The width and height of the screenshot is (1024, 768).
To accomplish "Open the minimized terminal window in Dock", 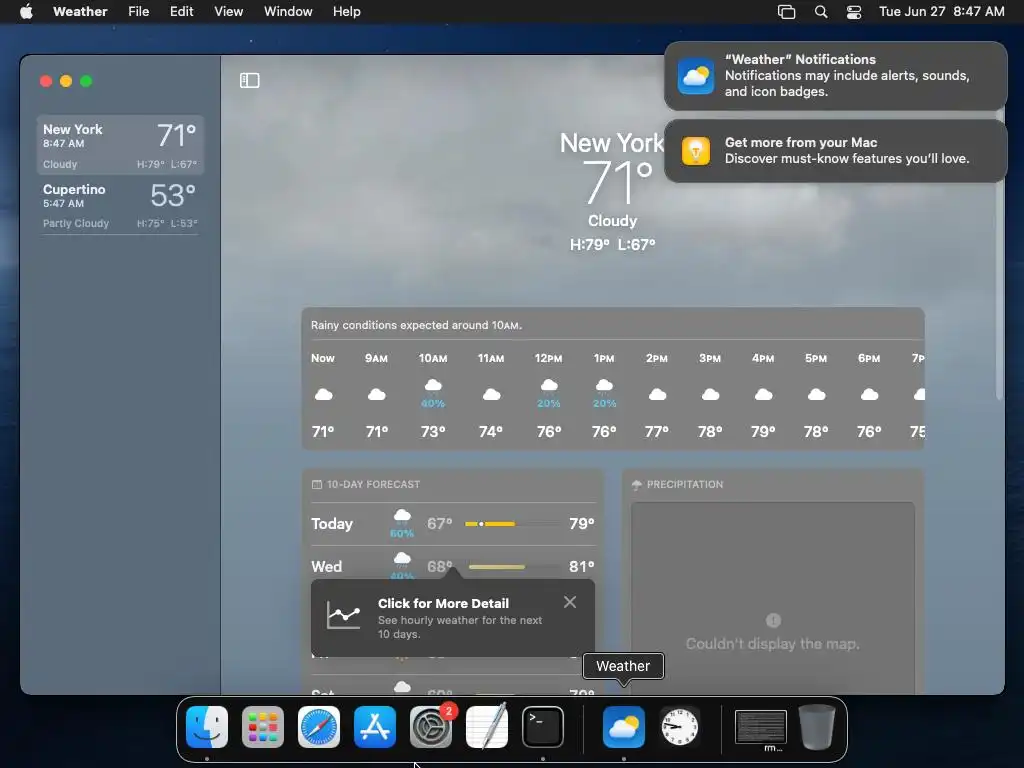I will pos(761,728).
